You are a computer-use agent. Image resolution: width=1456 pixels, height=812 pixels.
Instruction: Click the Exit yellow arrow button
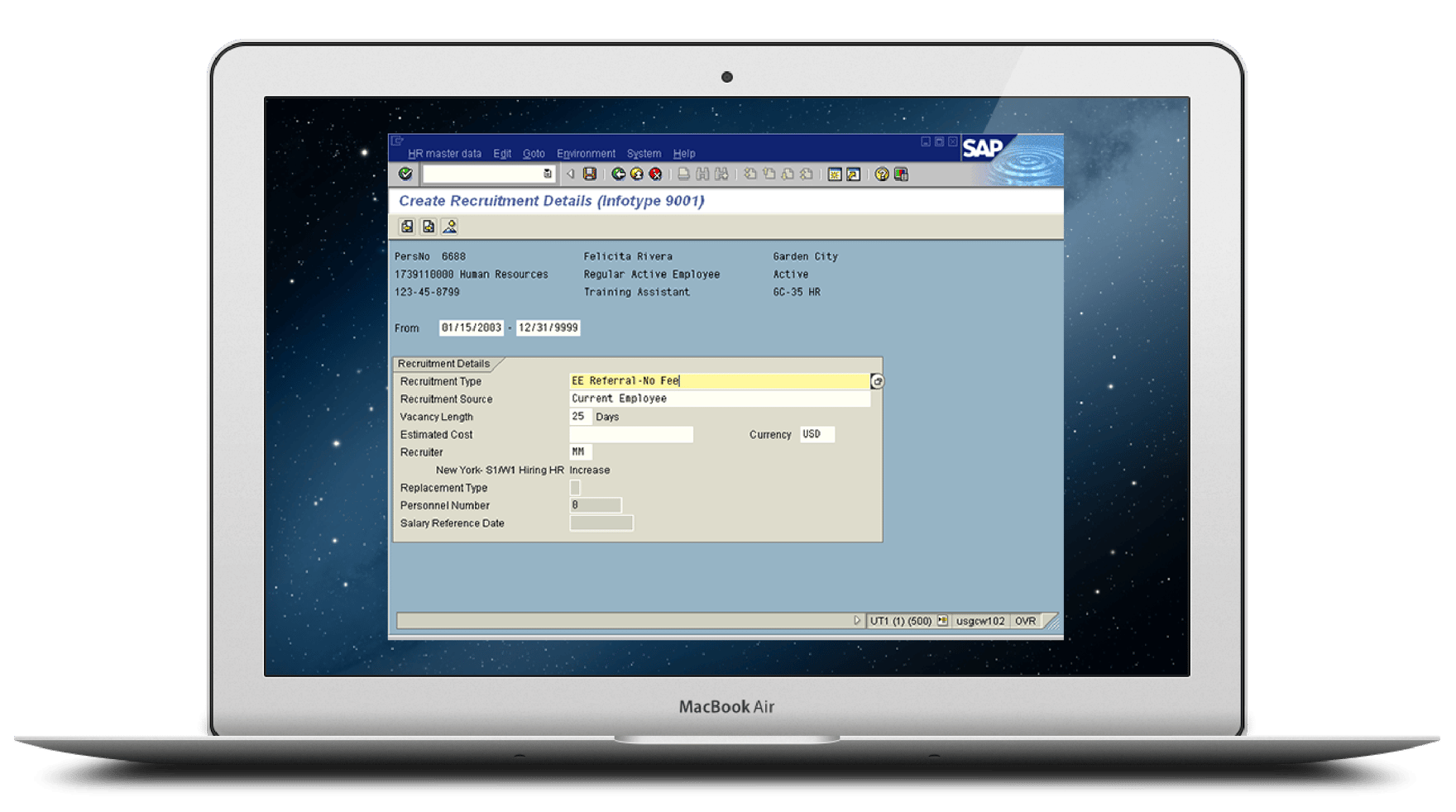(x=637, y=174)
